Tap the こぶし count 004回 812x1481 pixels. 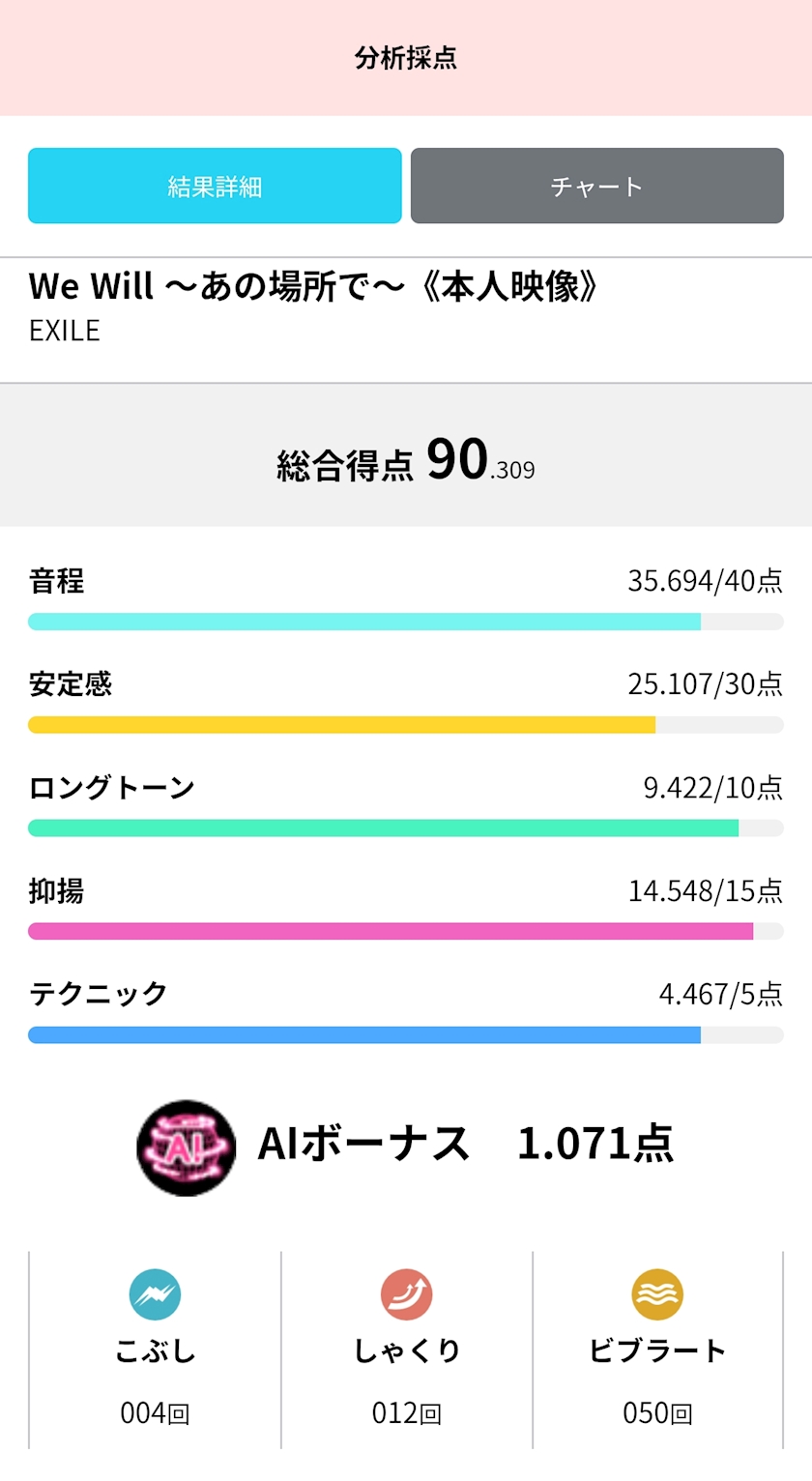click(x=155, y=1413)
